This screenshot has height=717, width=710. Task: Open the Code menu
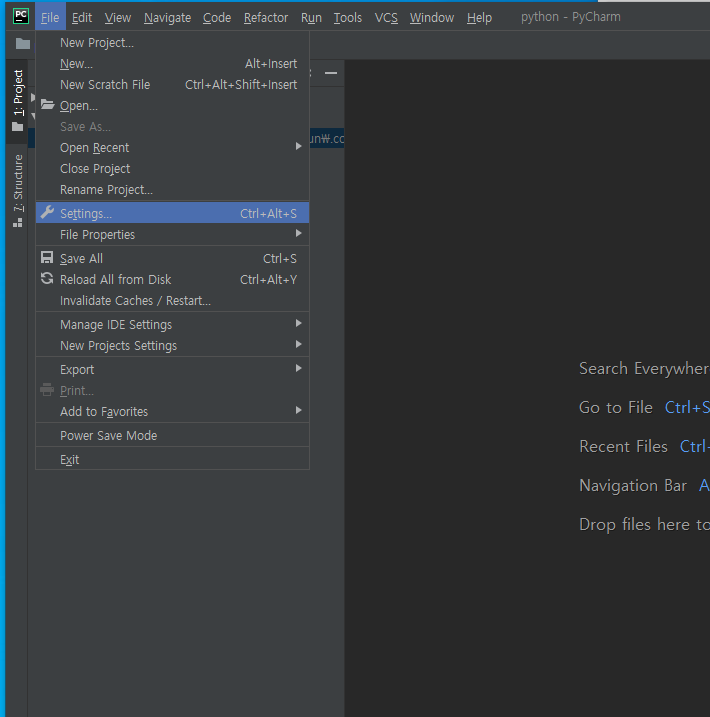tap(217, 17)
